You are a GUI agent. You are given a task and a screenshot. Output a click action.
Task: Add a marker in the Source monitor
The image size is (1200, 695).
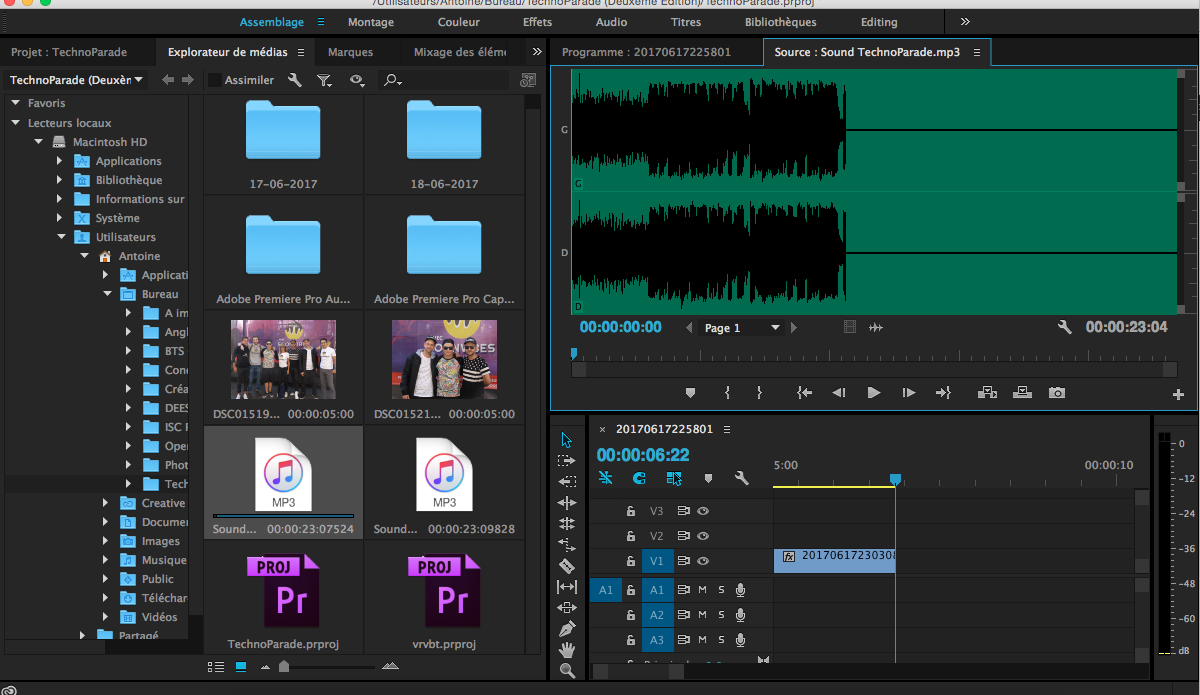pyautogui.click(x=690, y=393)
